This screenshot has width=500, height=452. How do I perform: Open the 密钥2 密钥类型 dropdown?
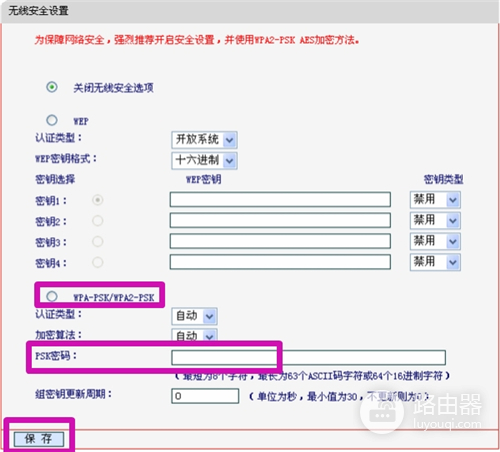[x=435, y=220]
